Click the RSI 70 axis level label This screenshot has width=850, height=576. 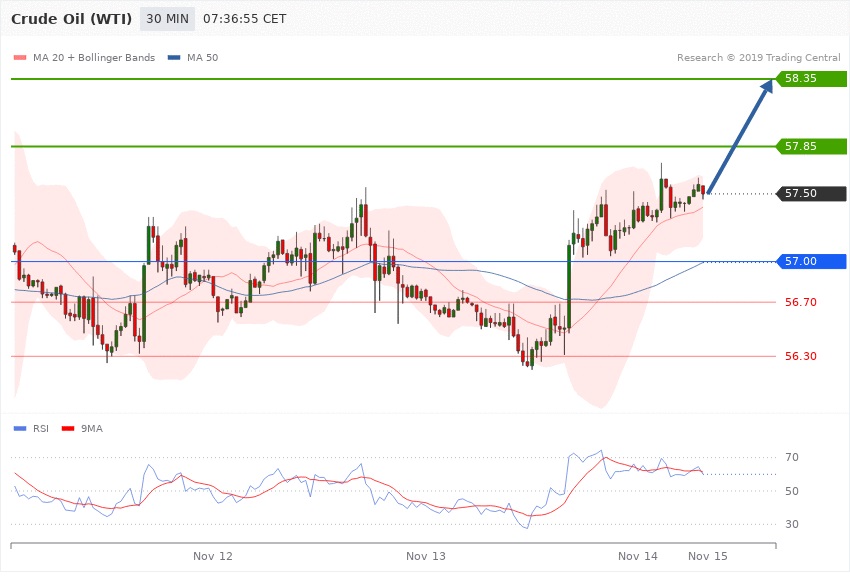[792, 458]
